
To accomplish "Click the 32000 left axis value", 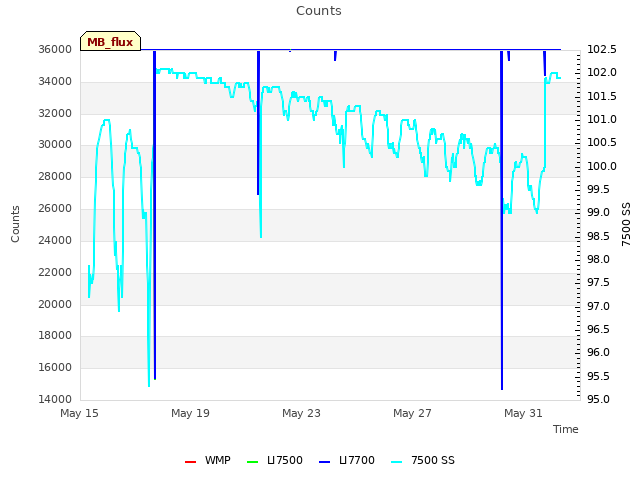I will click(55, 113).
